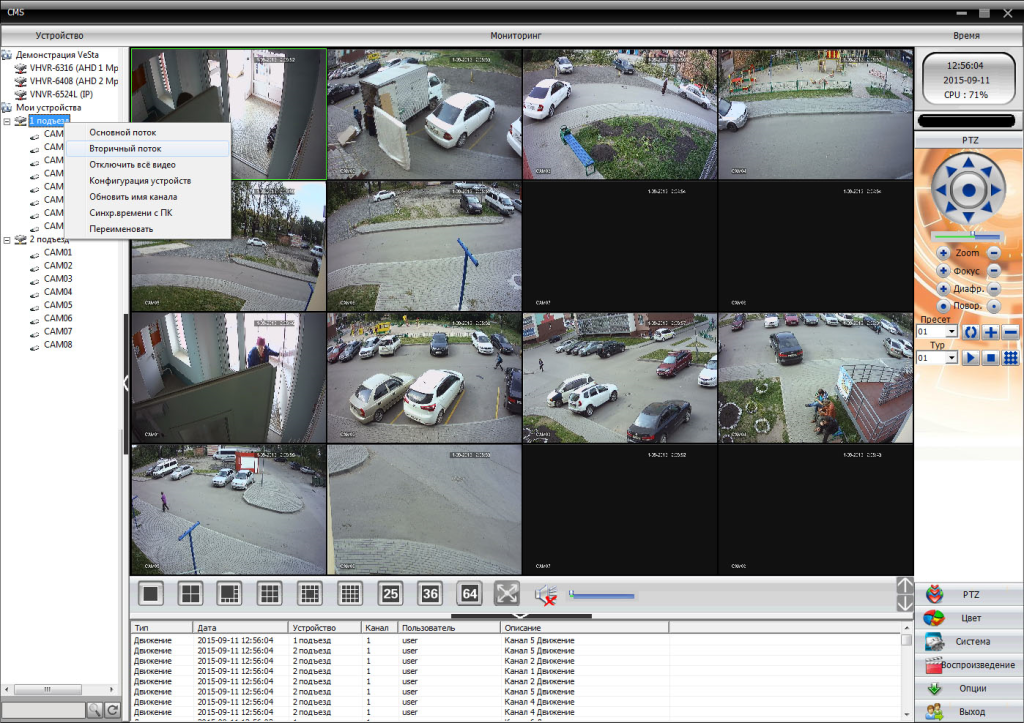Select CAM05 under '2 подъезд'
Viewport: 1024px width, 723px height.
click(x=58, y=305)
